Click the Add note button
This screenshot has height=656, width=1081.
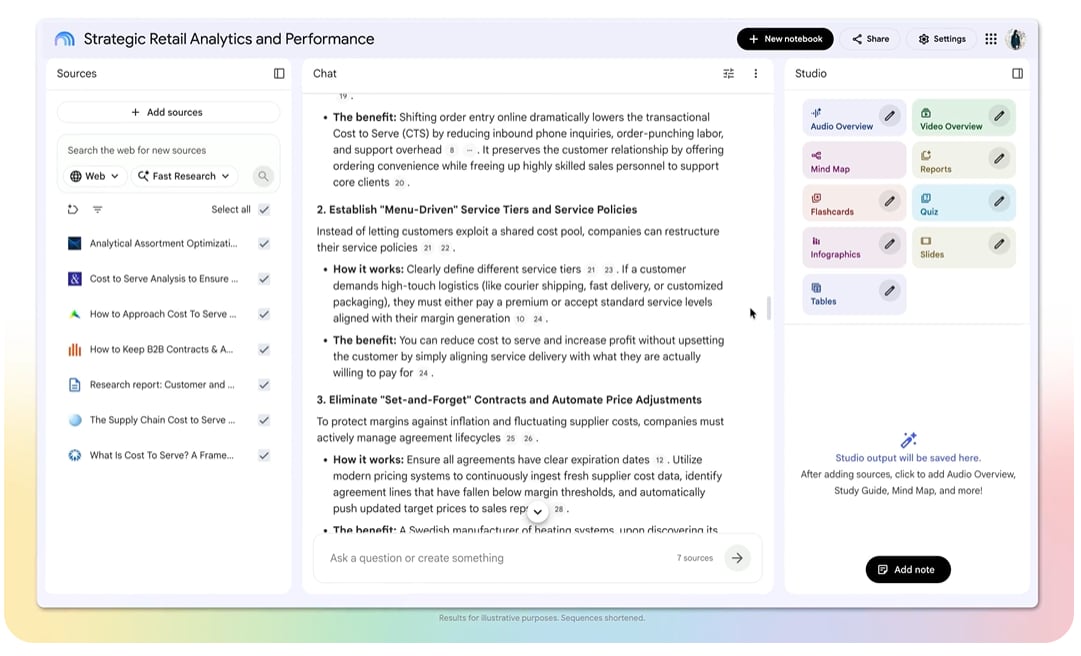point(908,570)
